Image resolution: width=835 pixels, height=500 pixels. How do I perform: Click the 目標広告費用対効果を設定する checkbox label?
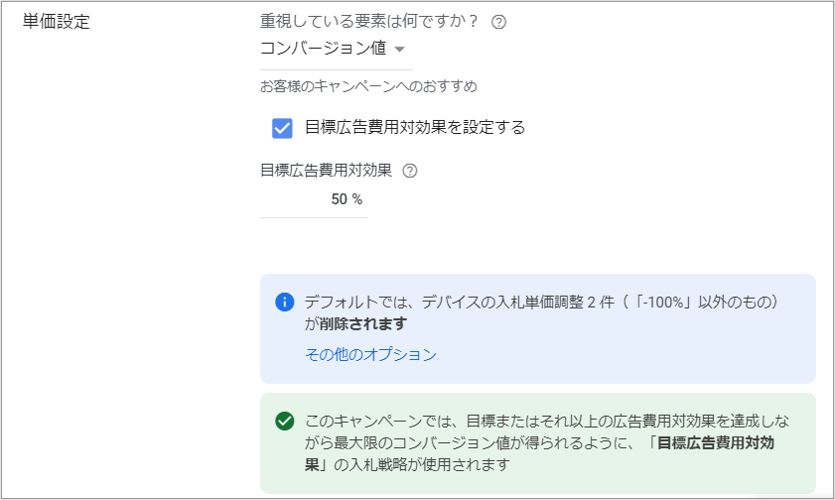(415, 127)
